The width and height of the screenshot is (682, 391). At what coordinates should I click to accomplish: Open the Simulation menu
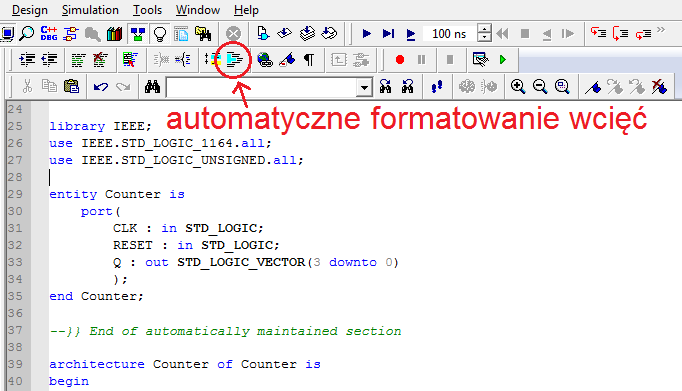pos(90,10)
